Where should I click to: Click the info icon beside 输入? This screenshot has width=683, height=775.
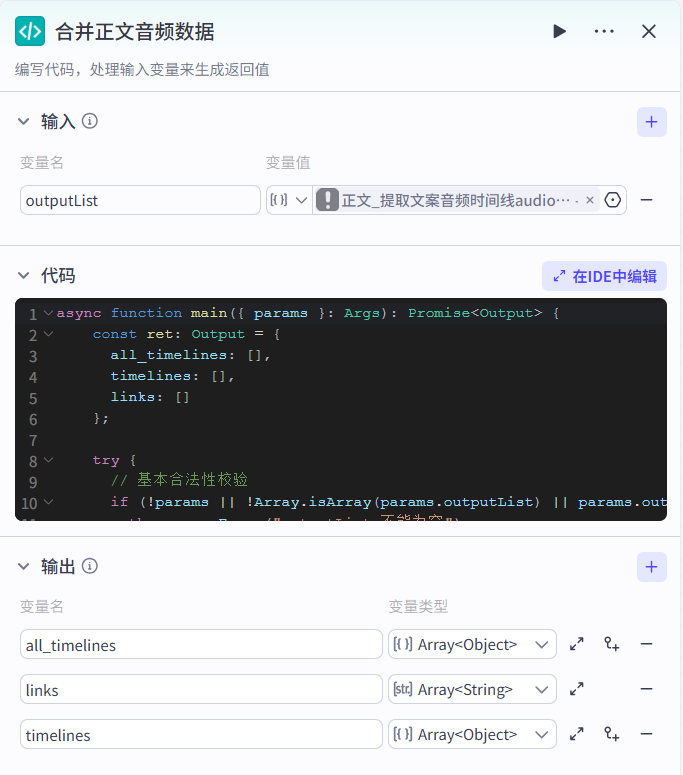(90, 121)
